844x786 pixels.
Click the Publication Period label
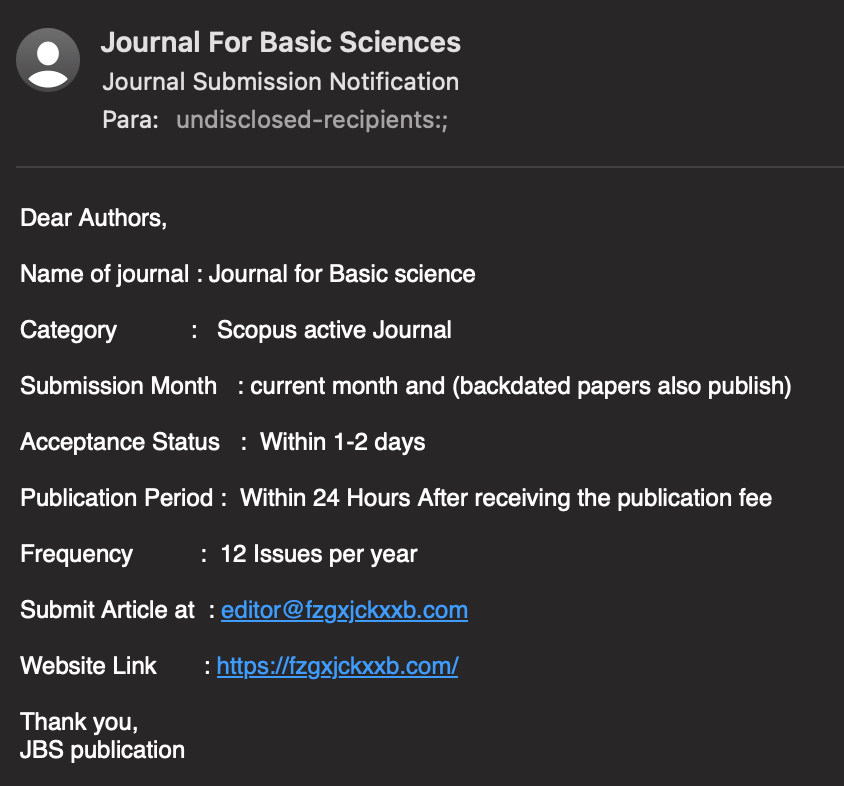click(117, 498)
